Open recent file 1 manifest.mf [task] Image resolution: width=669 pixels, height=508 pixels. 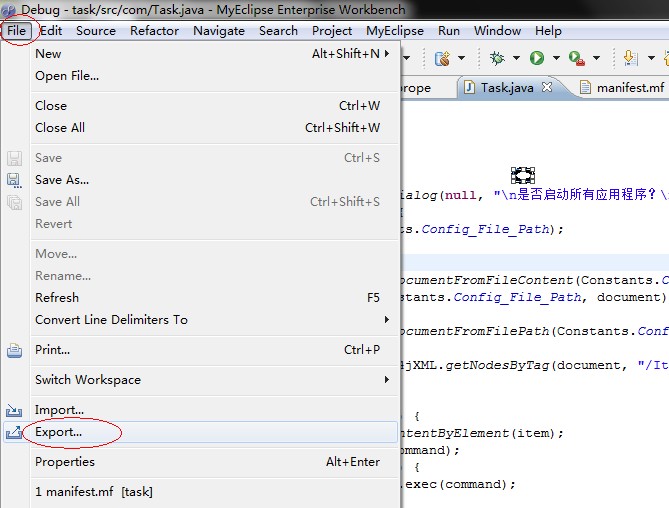[x=94, y=492]
